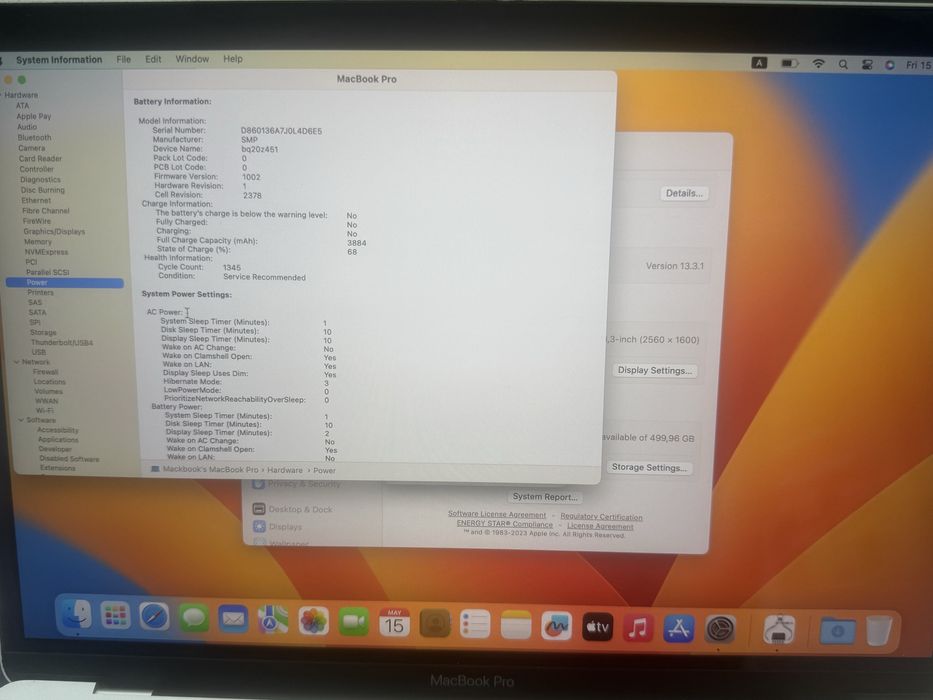Screen dimensions: 933x700
Task: Open Reminders app in dock
Action: click(475, 625)
